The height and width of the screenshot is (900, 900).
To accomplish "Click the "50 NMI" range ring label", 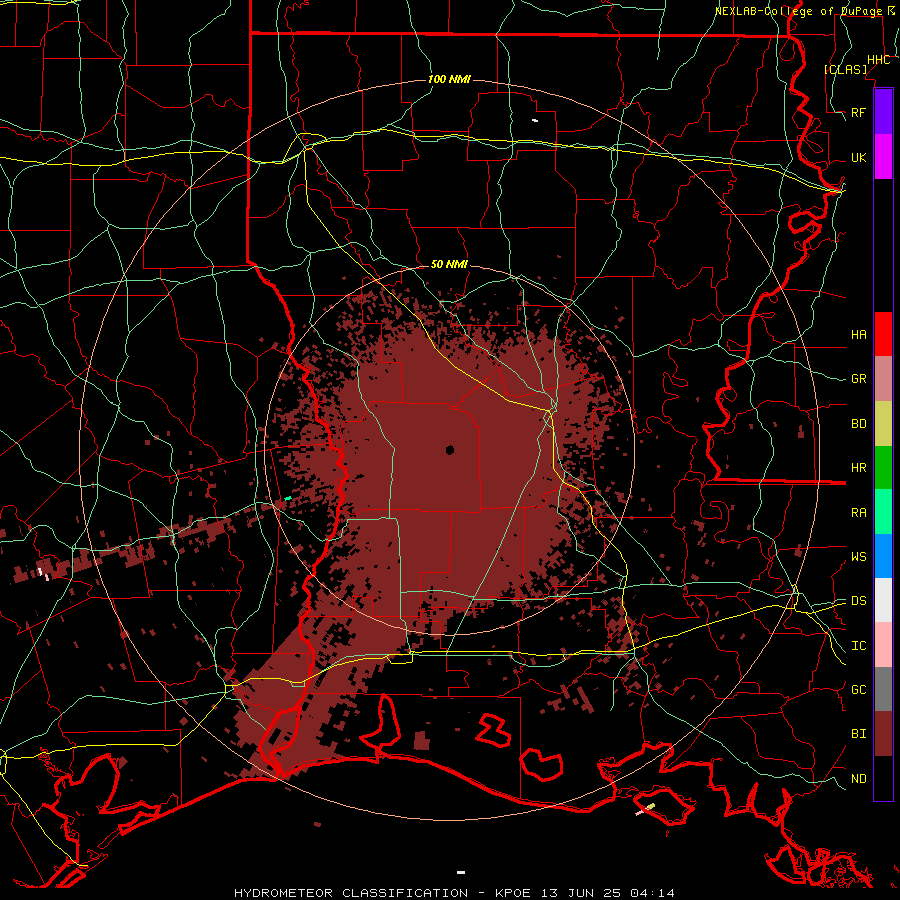I will pyautogui.click(x=449, y=265).
